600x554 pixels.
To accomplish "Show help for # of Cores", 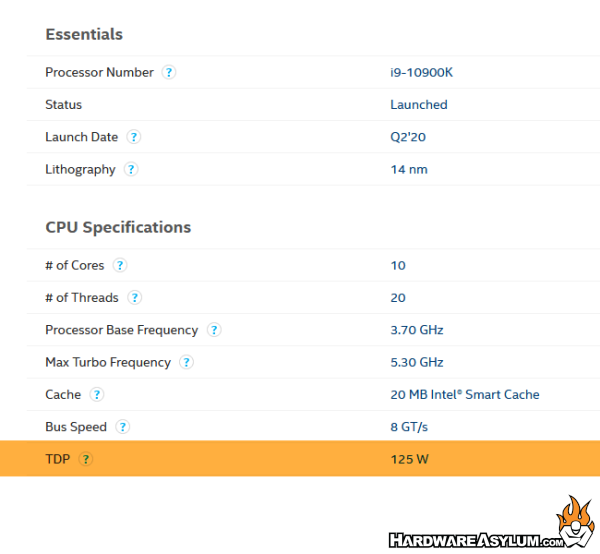I will pyautogui.click(x=120, y=265).
